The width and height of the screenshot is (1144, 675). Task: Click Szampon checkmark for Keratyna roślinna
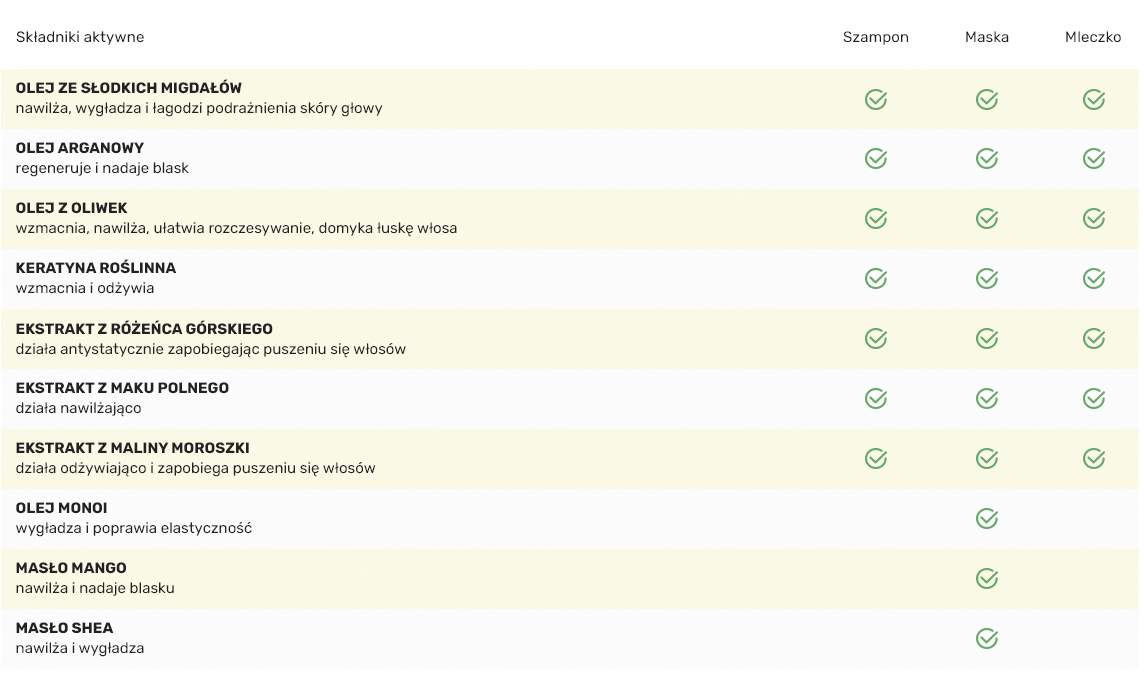[876, 279]
